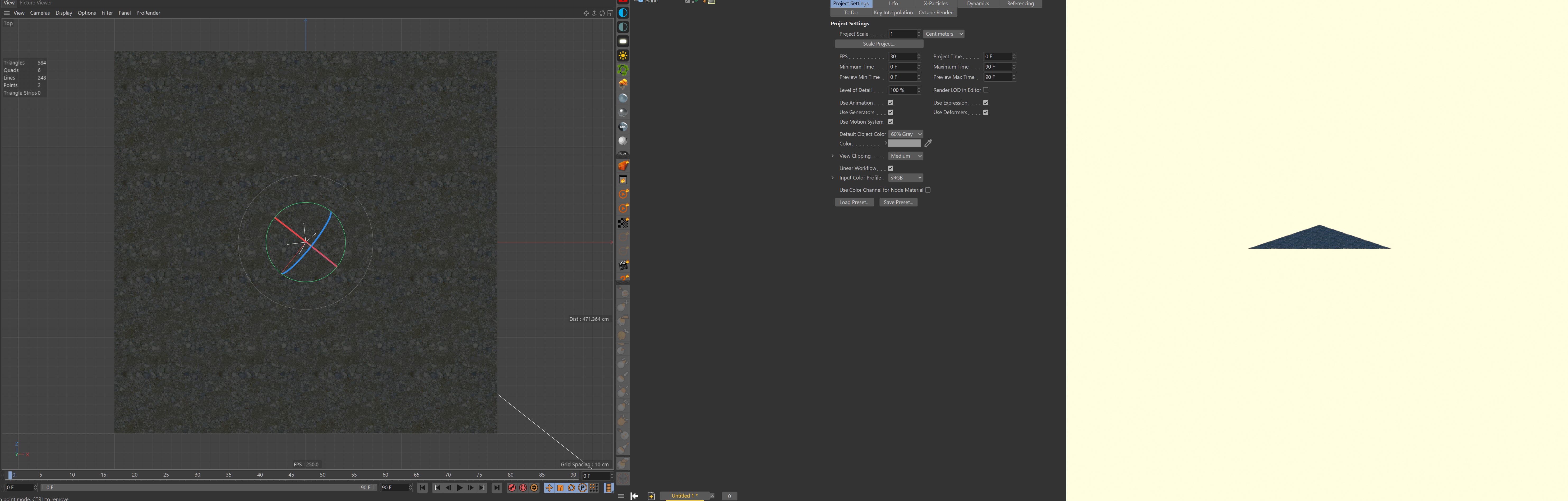Enable Render LOD in Editor checkbox
The height and width of the screenshot is (501, 1568).
(985, 90)
